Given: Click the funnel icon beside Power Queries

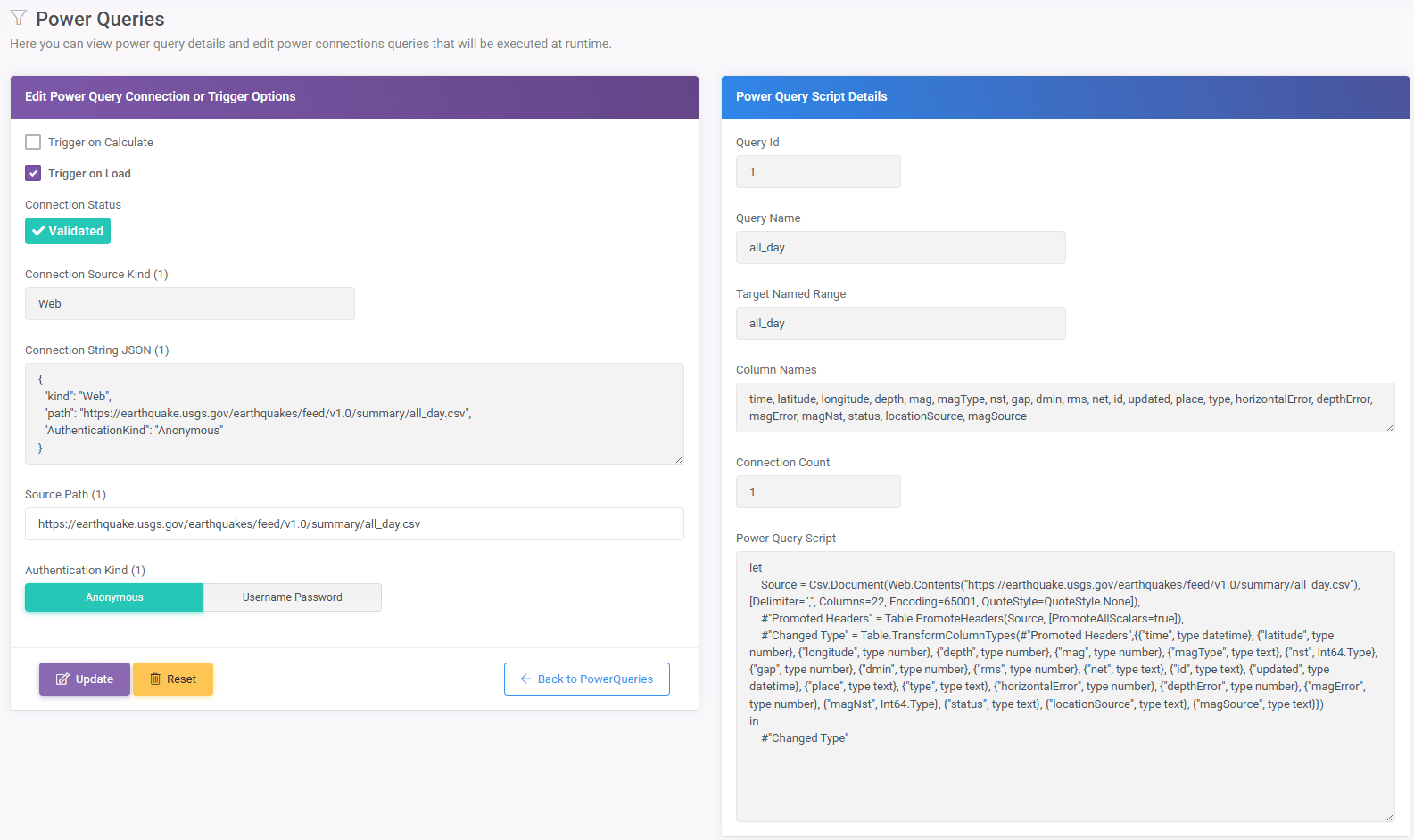Looking at the screenshot, I should [x=18, y=18].
